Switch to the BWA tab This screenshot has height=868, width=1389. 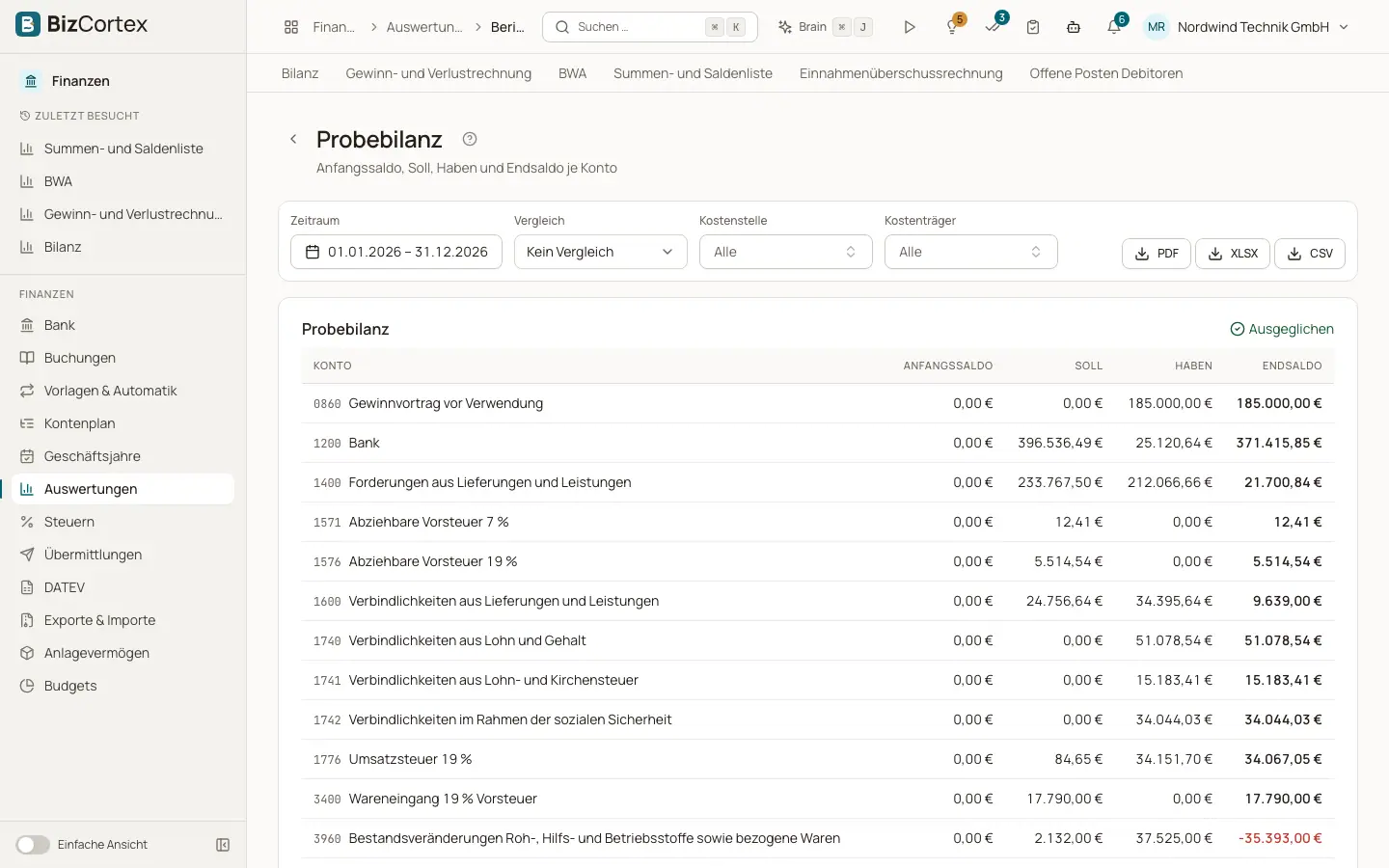point(572,73)
